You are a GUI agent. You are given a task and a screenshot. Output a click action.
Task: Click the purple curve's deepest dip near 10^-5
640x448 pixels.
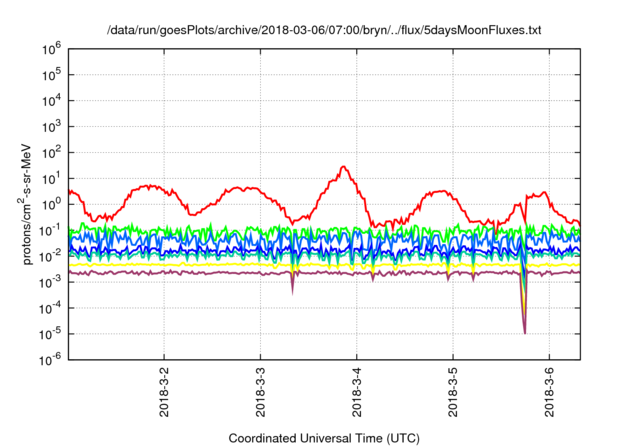[524, 333]
